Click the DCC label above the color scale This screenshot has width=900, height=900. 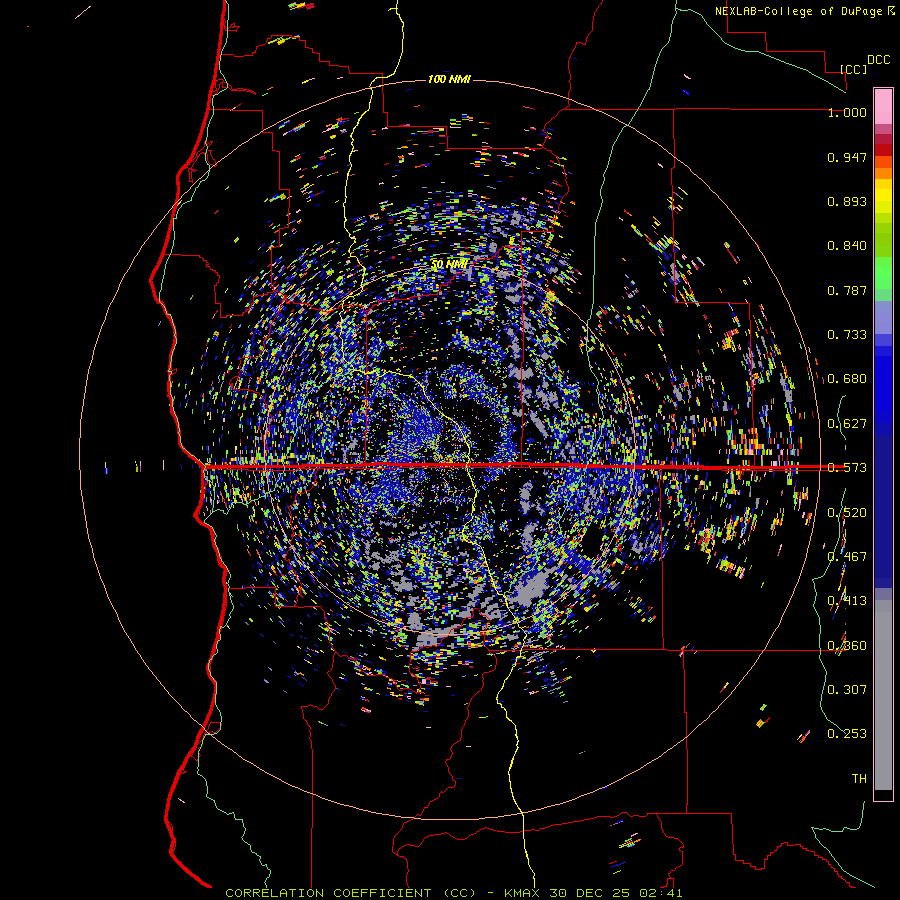(x=878, y=60)
